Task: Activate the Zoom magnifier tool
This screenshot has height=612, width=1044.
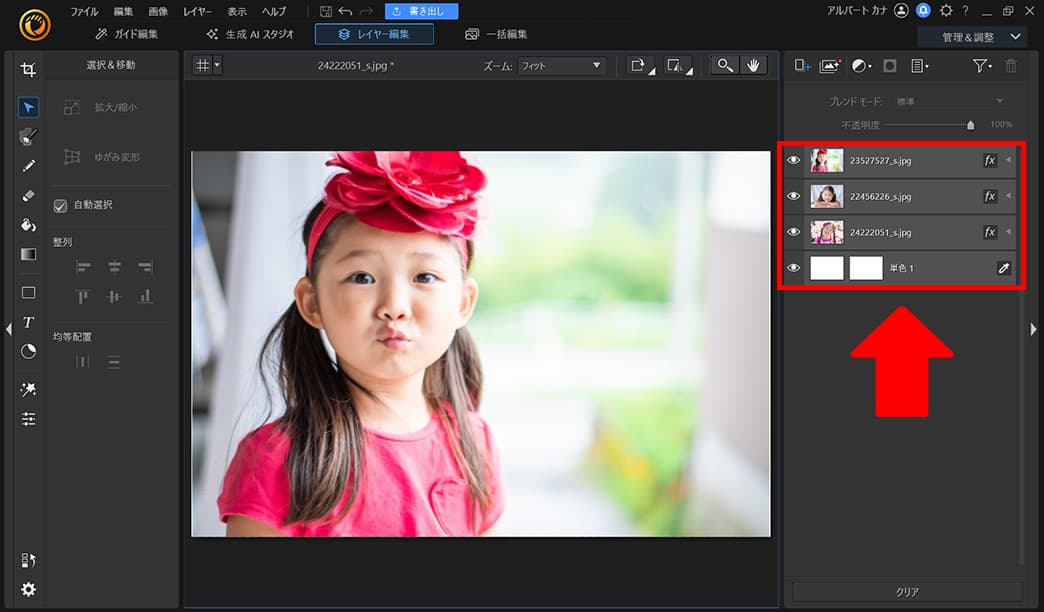Action: tap(725, 66)
